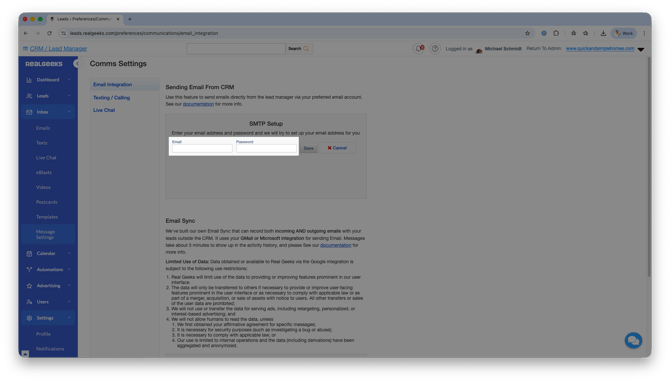This screenshot has height=382, width=670.
Task: Click the Real Geeks logo
Action: 44,64
